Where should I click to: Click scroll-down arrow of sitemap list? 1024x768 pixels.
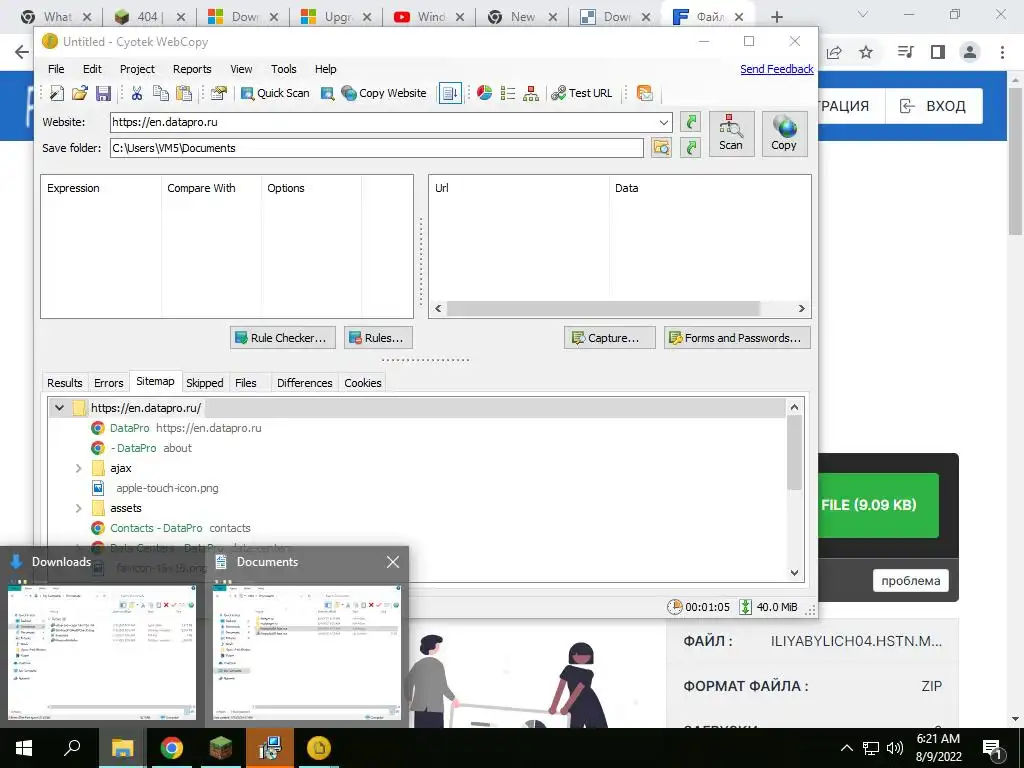794,573
